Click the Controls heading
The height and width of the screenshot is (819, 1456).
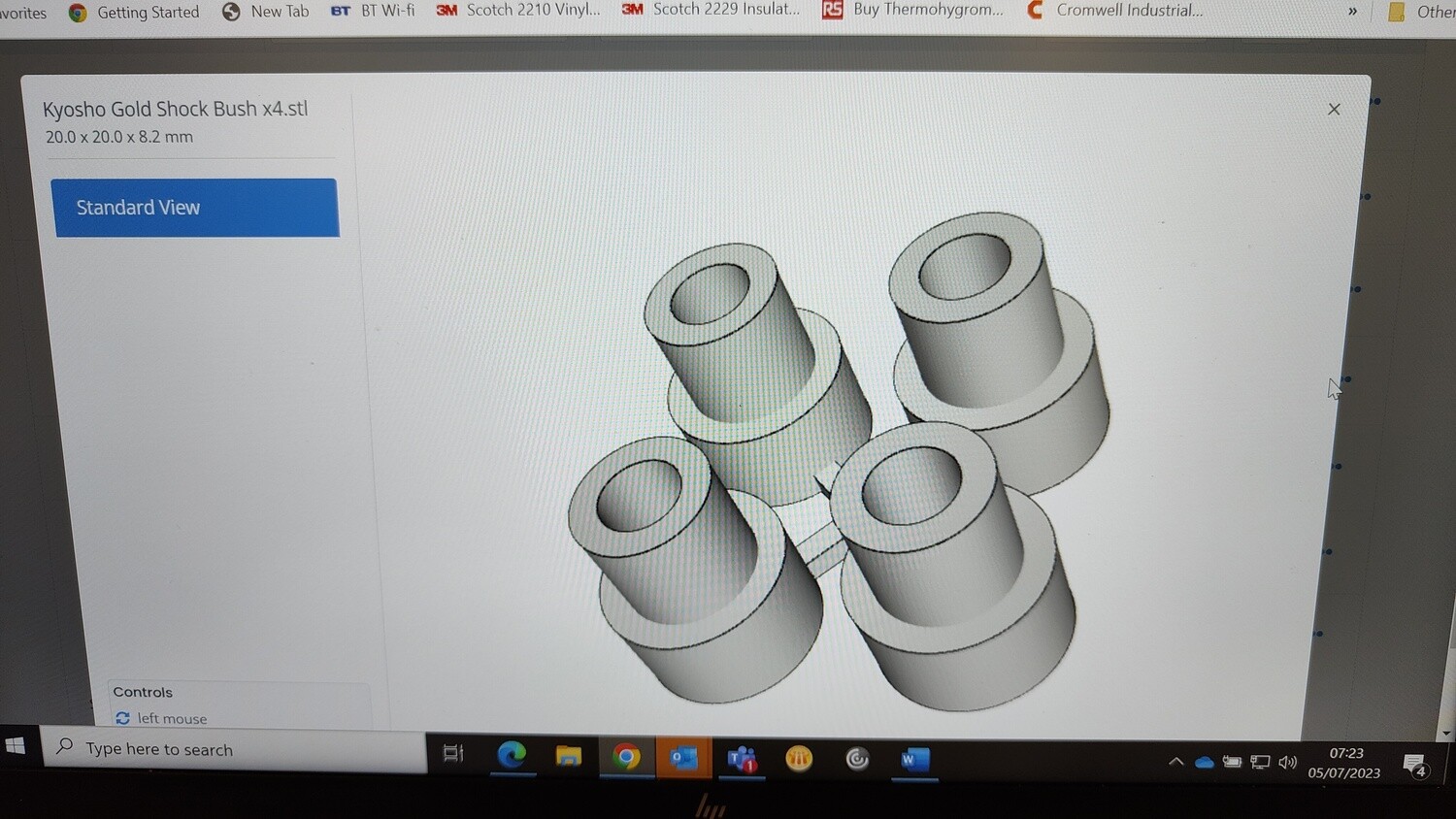tap(143, 692)
